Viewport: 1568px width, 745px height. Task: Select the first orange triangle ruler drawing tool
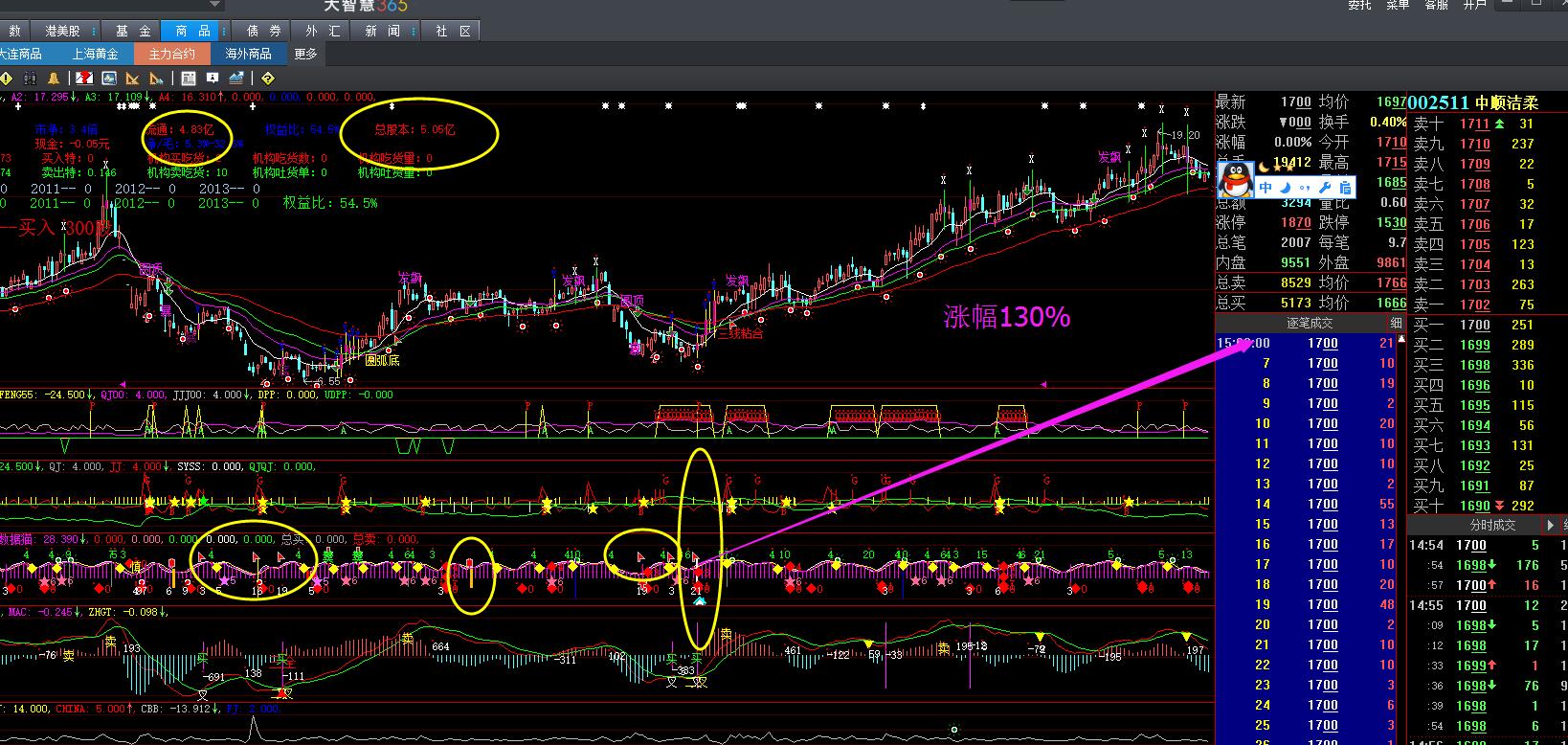tap(133, 79)
